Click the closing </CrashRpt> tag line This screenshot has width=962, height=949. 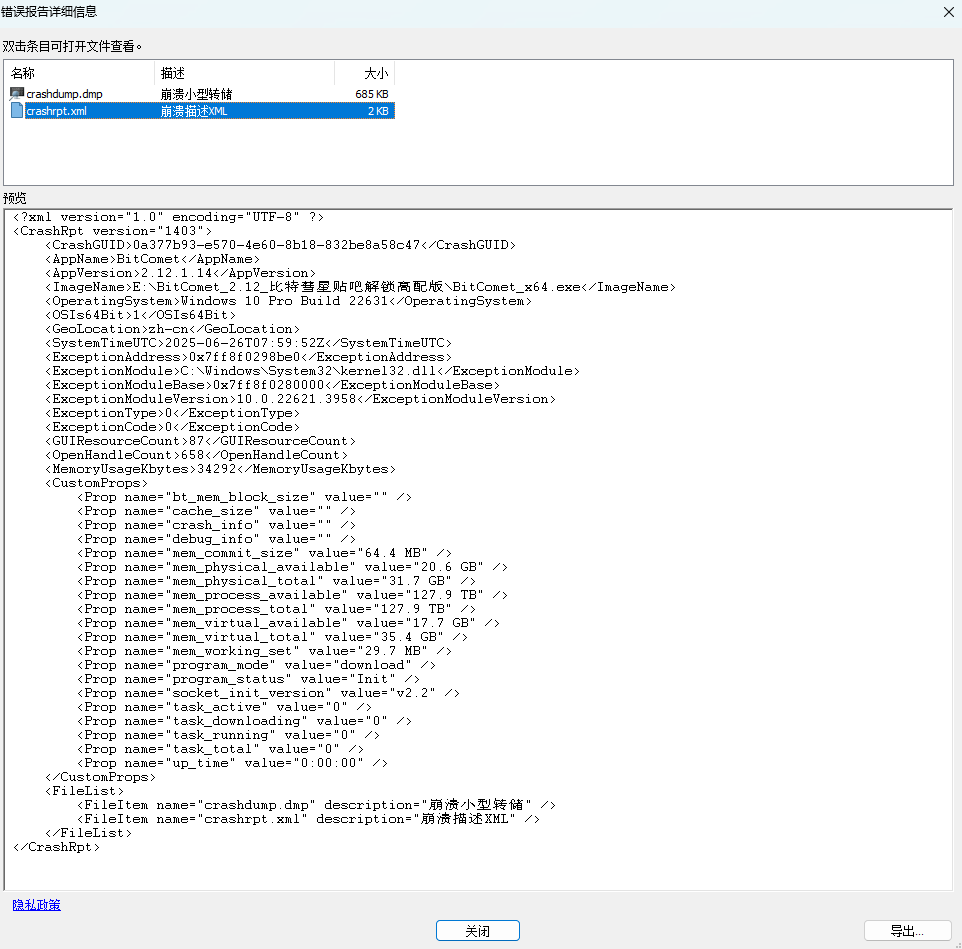(x=56, y=847)
